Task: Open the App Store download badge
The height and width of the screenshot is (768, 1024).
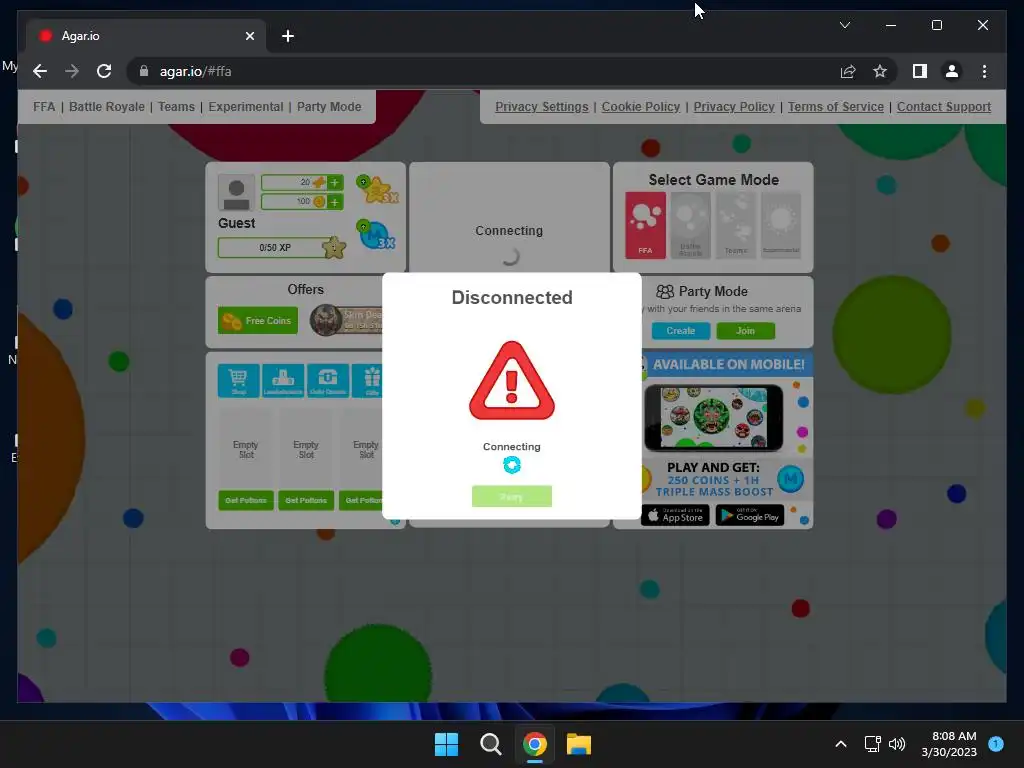Action: (x=675, y=516)
